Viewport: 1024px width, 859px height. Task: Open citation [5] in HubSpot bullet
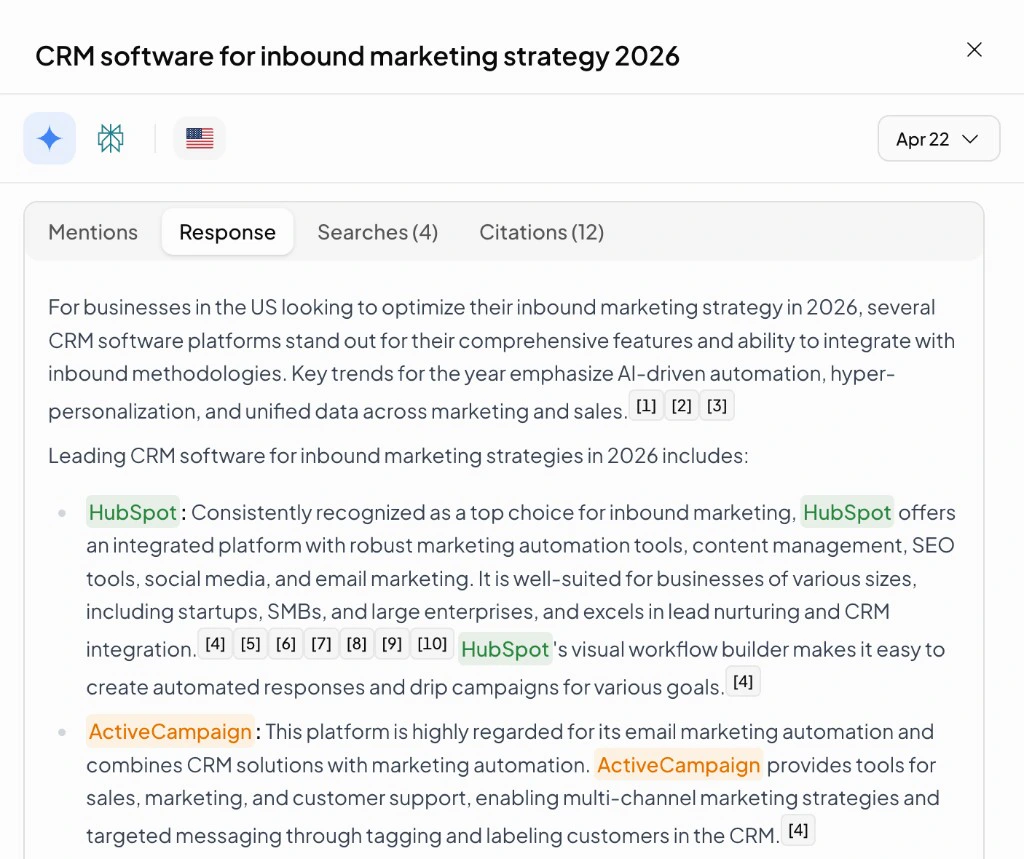[x=250, y=644]
